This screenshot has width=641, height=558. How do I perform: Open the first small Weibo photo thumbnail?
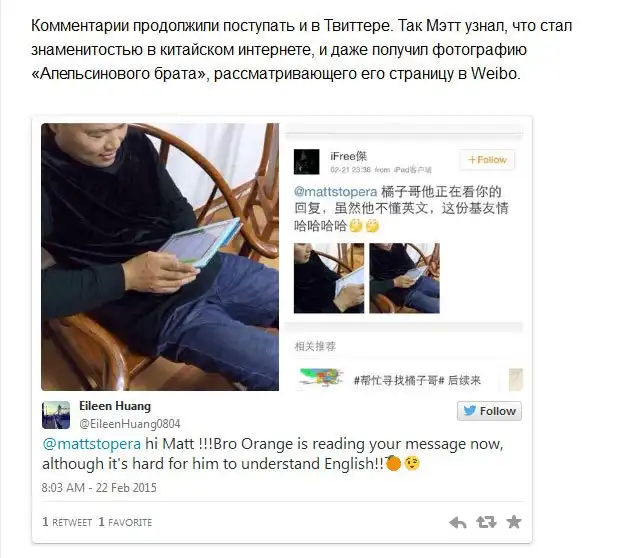click(329, 278)
